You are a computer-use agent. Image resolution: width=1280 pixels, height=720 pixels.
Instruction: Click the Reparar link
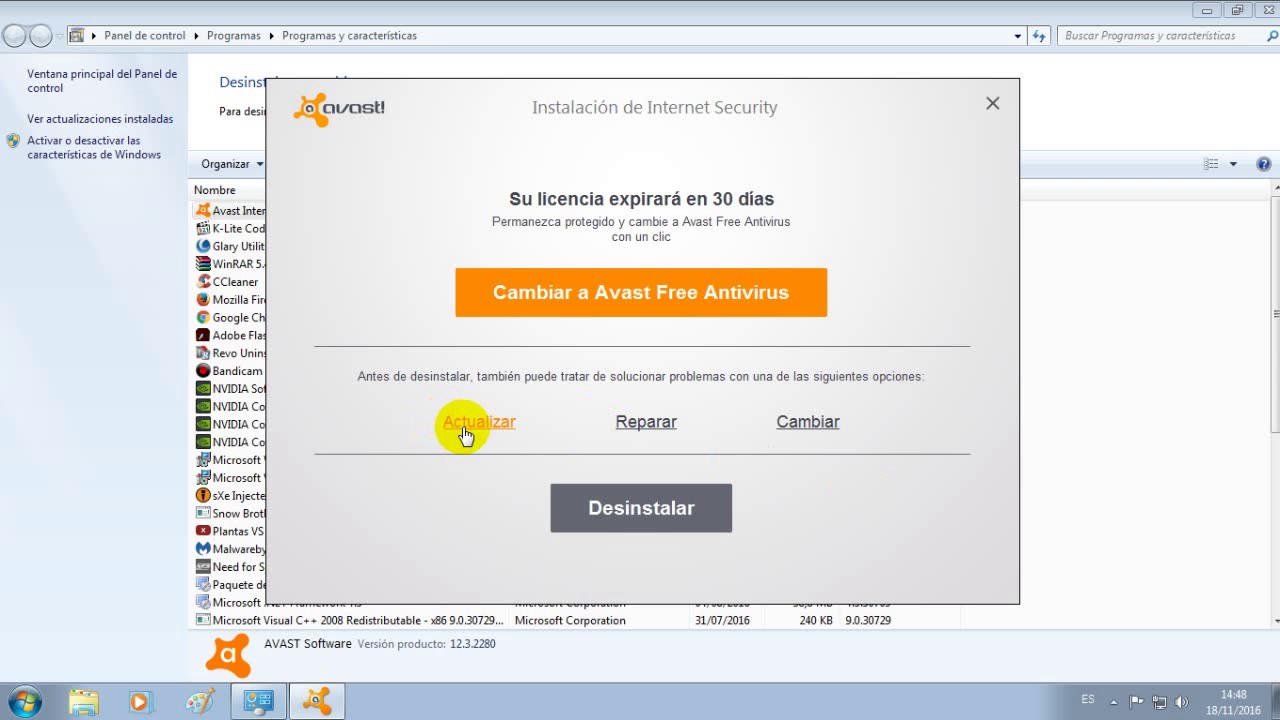pos(646,422)
